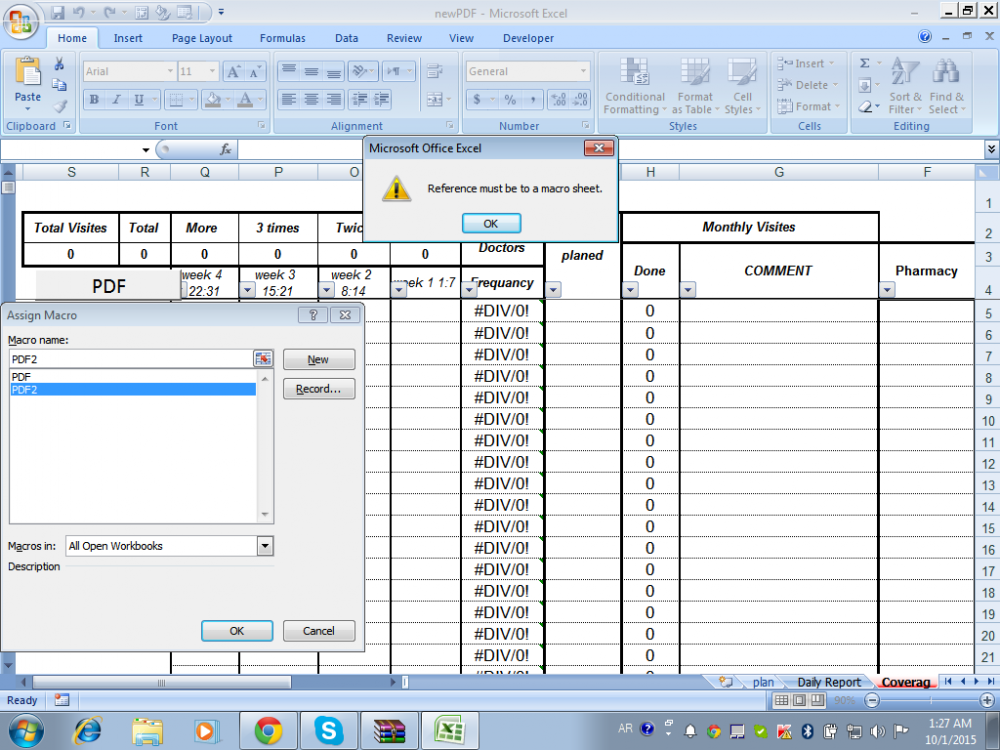Click the Page Layout view icon
The height and width of the screenshot is (750, 1000).
click(800, 700)
